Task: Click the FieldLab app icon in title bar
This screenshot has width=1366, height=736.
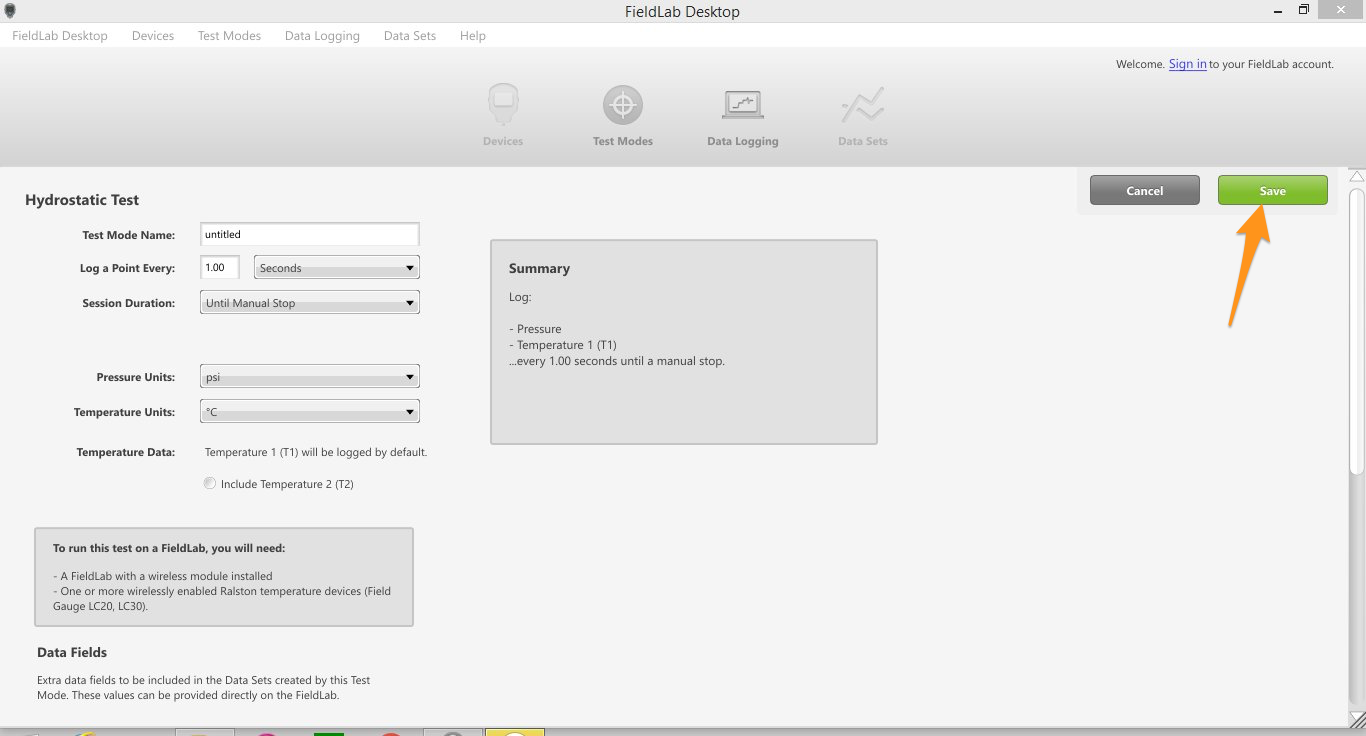Action: [x=10, y=11]
